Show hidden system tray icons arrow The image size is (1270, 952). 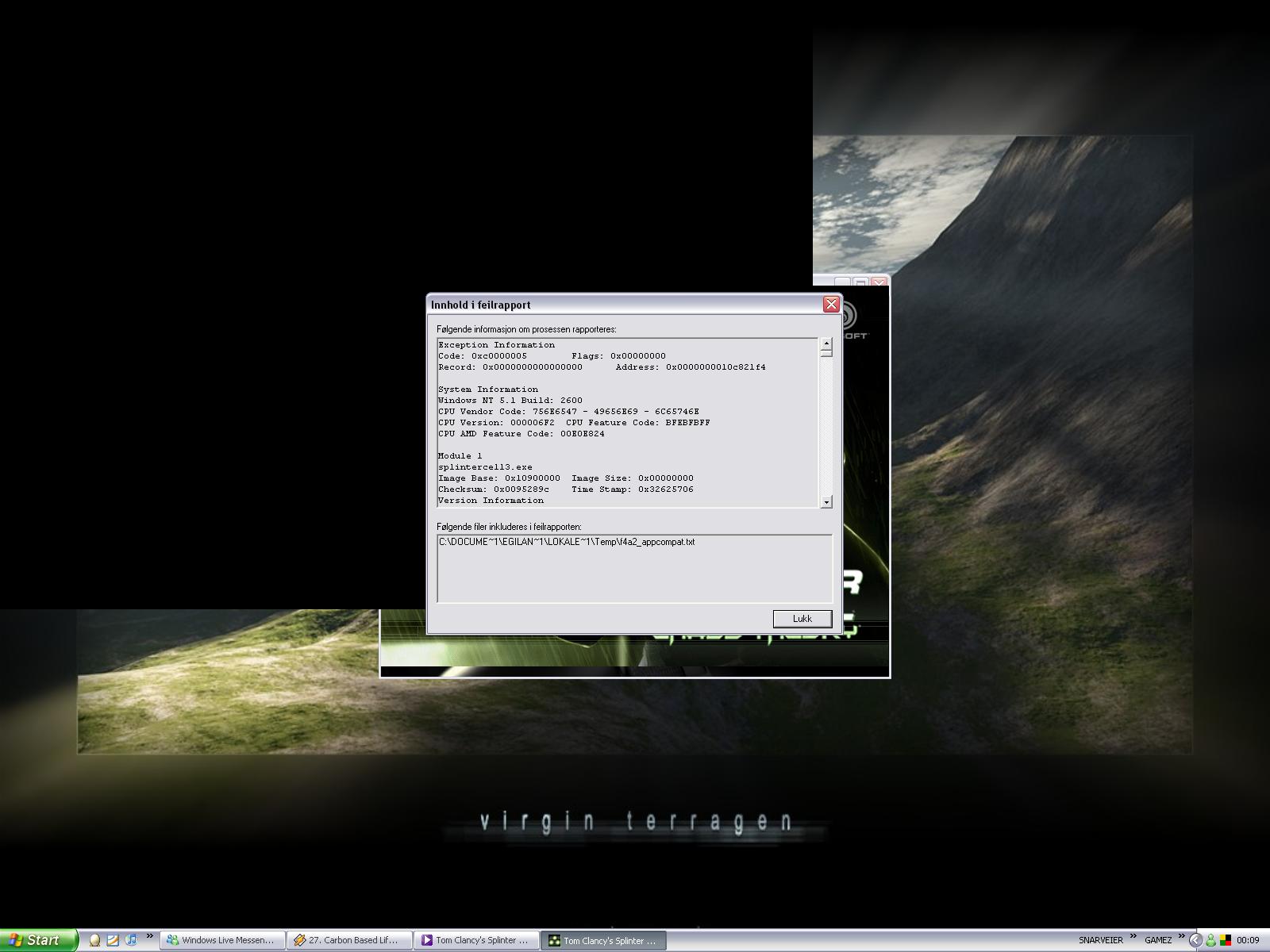tap(1196, 940)
